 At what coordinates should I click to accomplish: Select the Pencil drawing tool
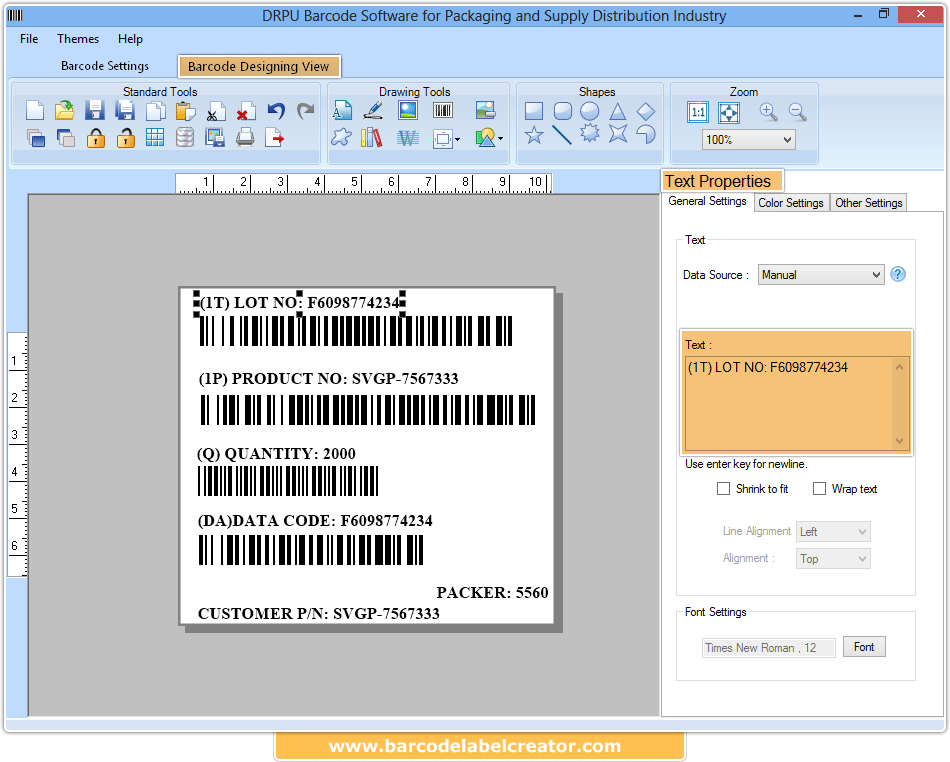click(373, 110)
